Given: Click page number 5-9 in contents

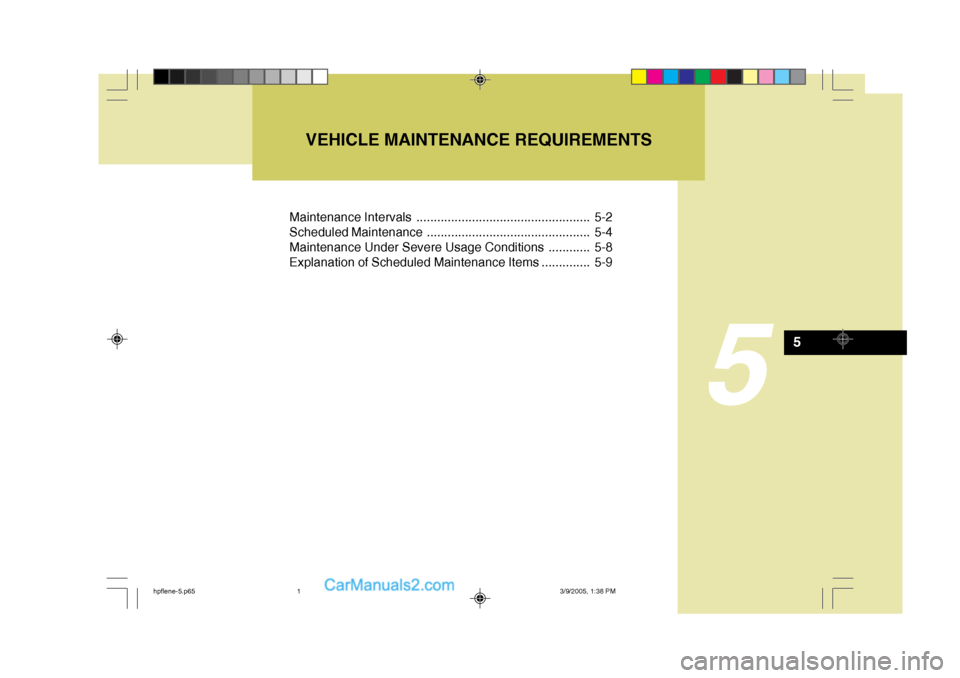Looking at the screenshot, I should (x=603, y=262).
